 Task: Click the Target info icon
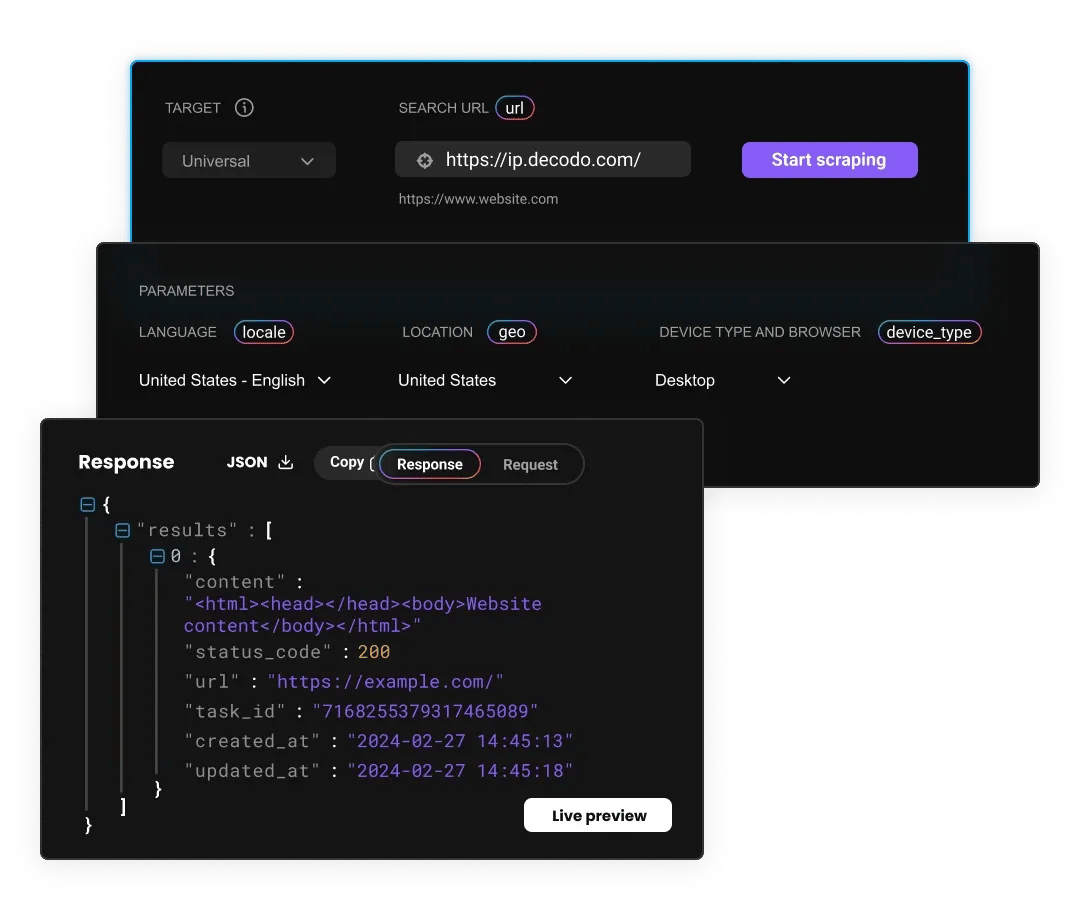point(244,107)
